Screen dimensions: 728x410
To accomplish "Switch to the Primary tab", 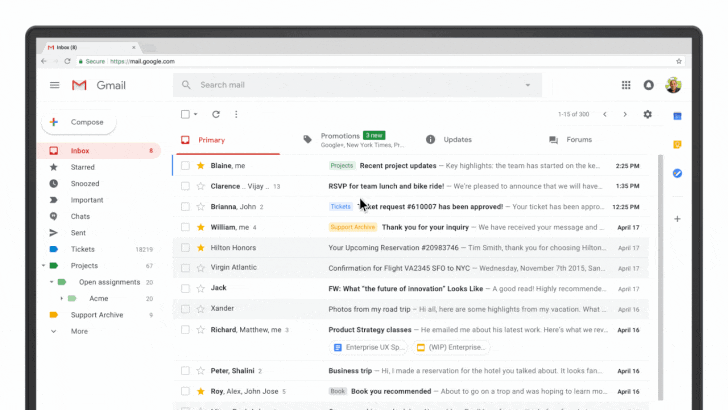I will click(228, 140).
